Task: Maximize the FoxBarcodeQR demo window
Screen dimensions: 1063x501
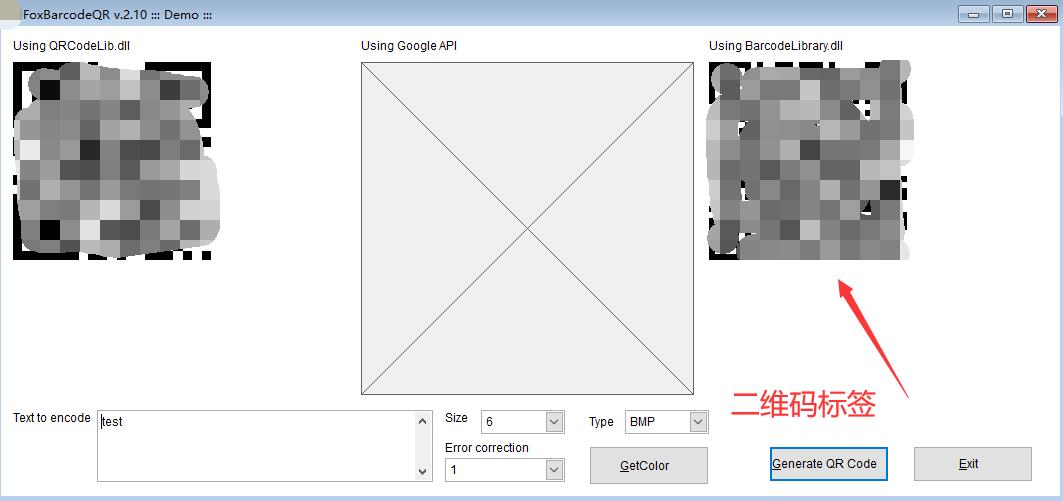Action: 1007,13
